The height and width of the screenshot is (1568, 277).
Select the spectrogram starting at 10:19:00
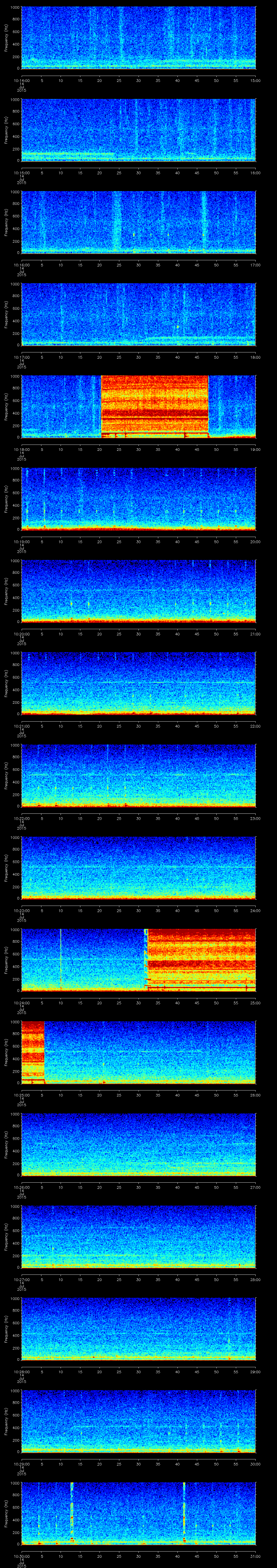coord(138,499)
